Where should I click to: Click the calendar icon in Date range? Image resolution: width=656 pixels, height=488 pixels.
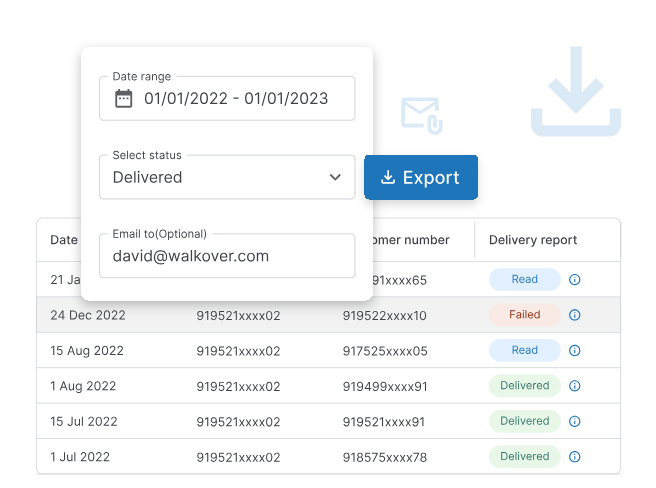[x=124, y=99]
